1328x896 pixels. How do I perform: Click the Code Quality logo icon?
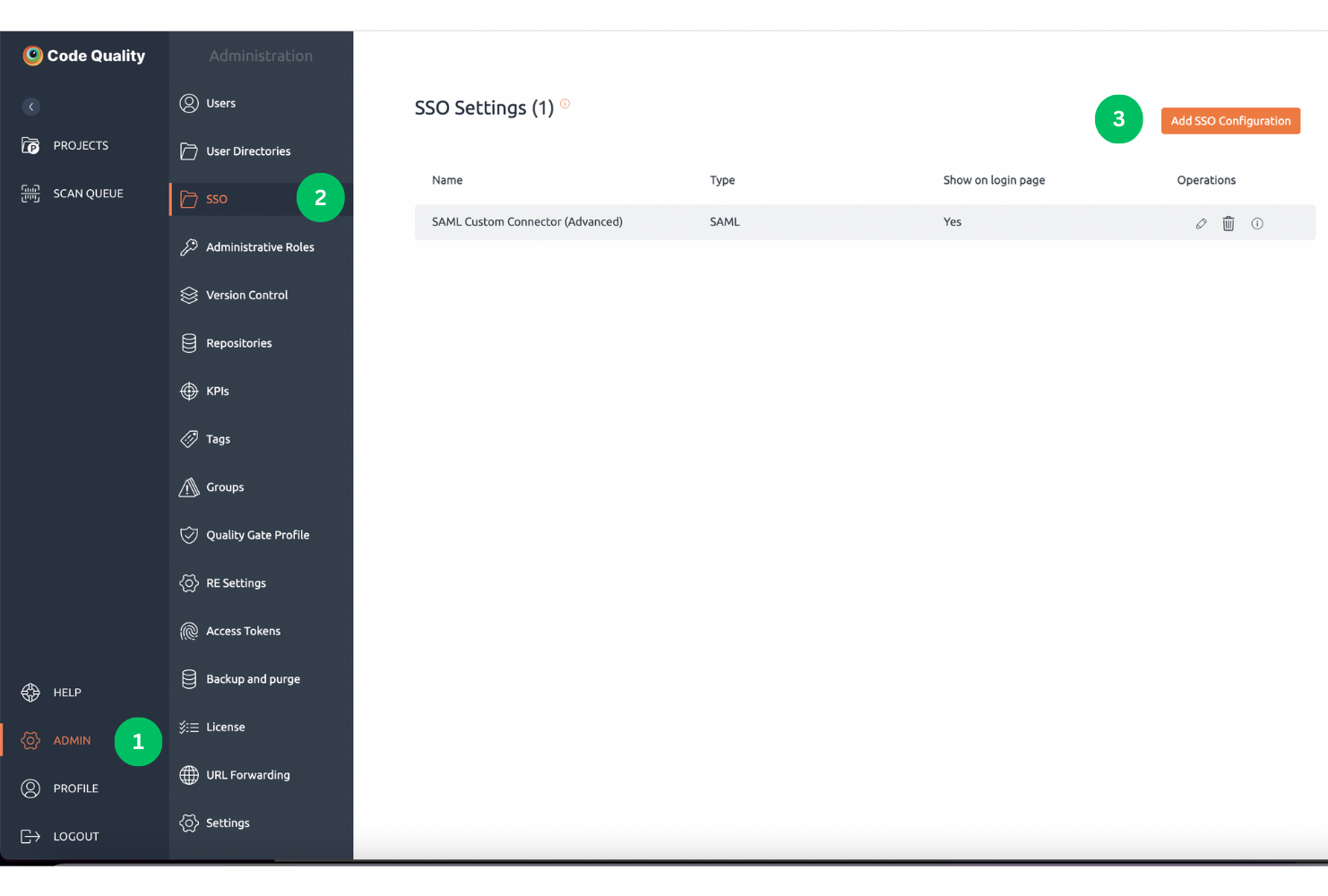coord(33,56)
